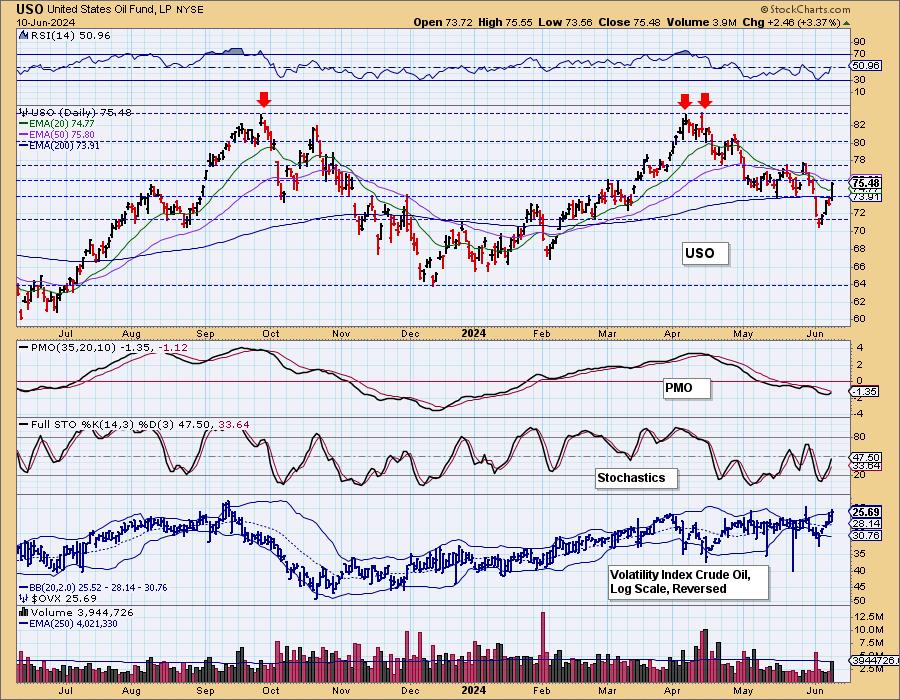Click the 90 RSI axis label
900x700 pixels.
[x=860, y=41]
